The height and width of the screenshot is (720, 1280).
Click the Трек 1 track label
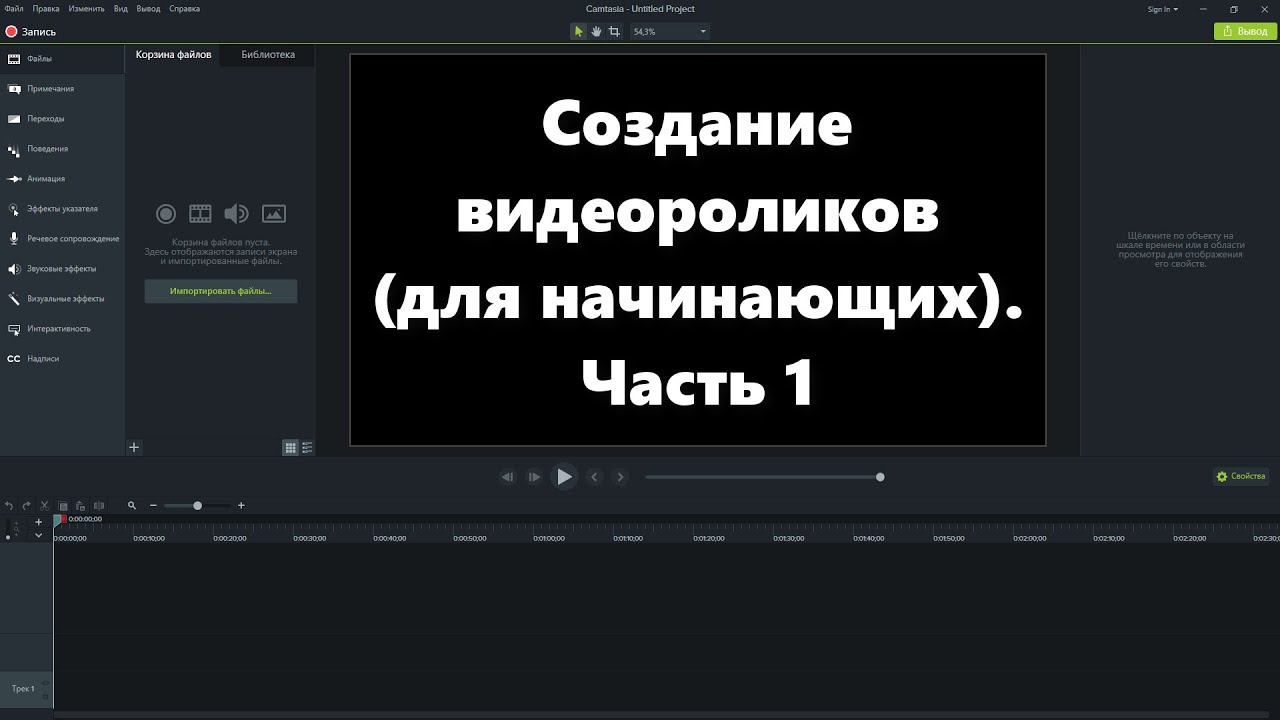point(23,689)
